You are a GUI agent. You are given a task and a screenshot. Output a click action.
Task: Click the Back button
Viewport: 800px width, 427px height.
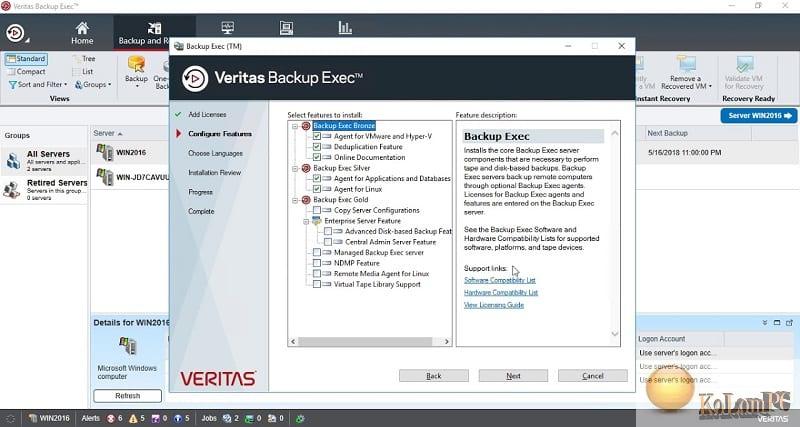[434, 376]
